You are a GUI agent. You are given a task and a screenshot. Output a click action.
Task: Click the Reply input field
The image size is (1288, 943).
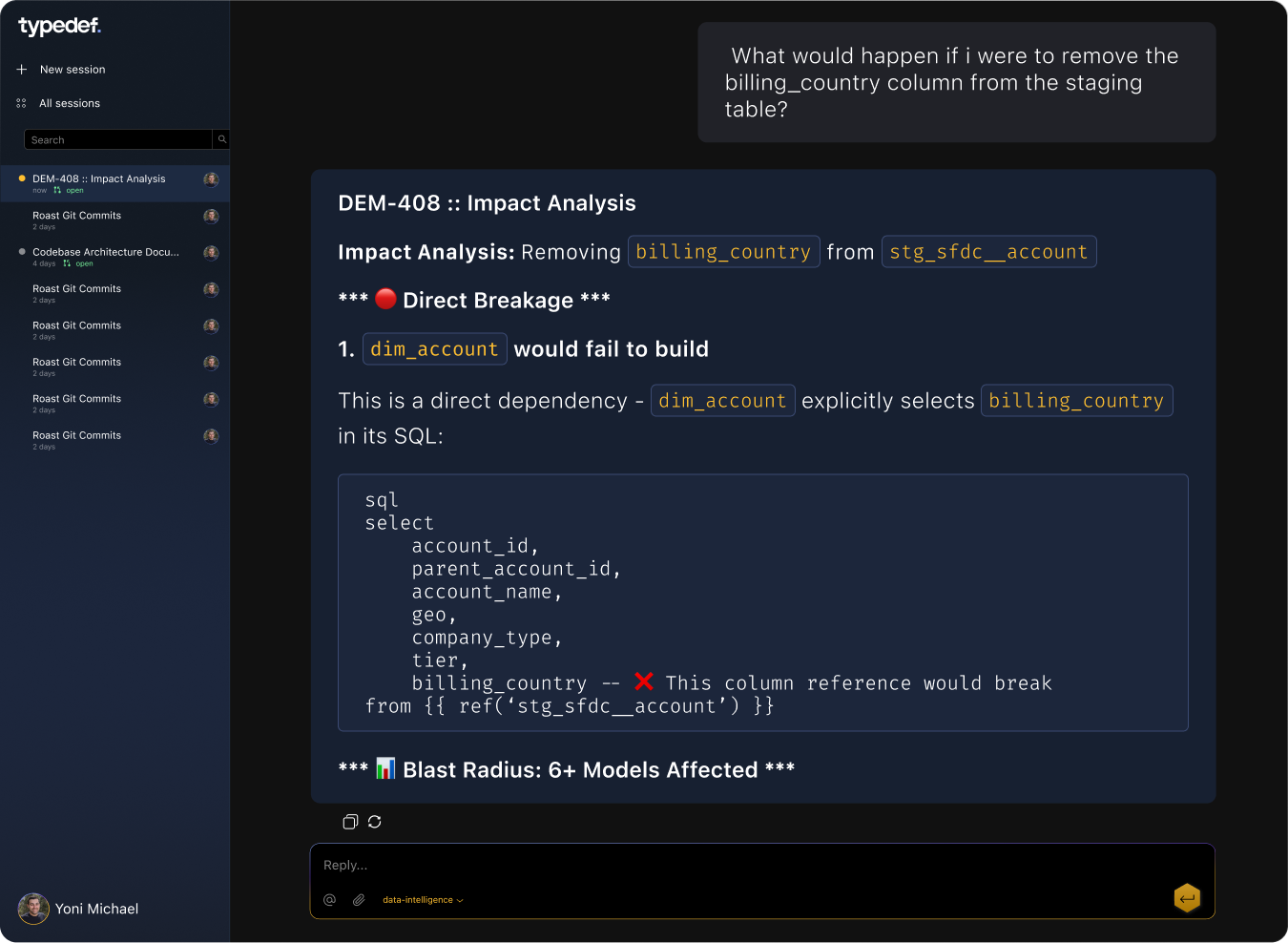point(668,865)
